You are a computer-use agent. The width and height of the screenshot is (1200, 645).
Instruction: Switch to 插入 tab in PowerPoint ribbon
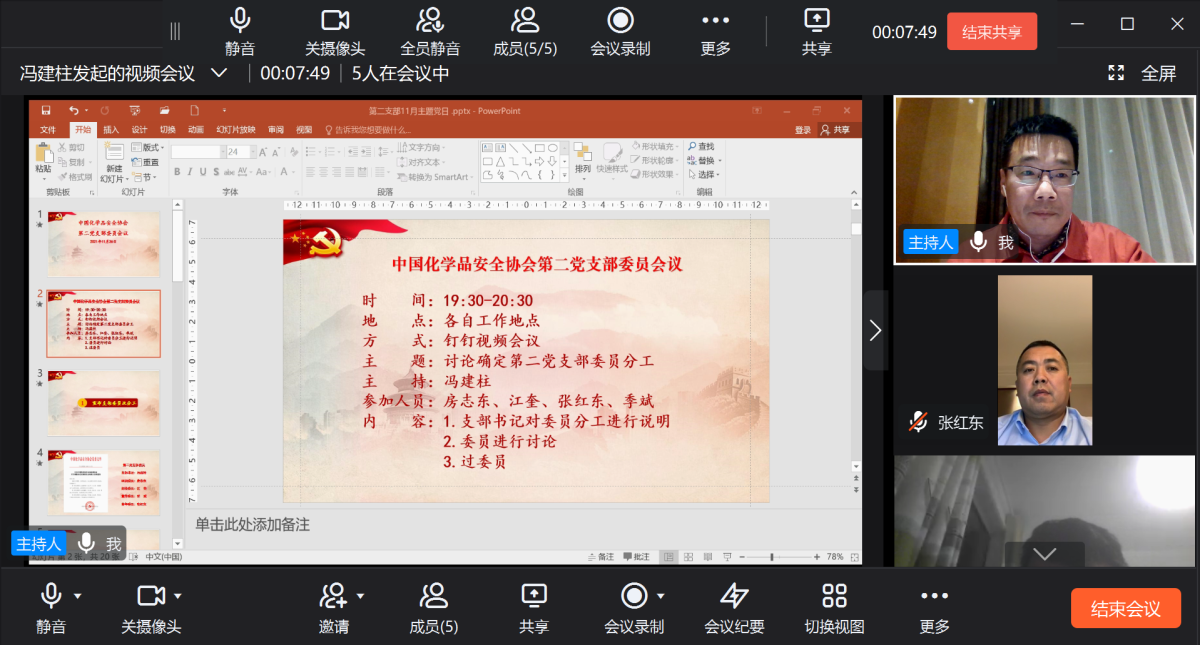111,130
